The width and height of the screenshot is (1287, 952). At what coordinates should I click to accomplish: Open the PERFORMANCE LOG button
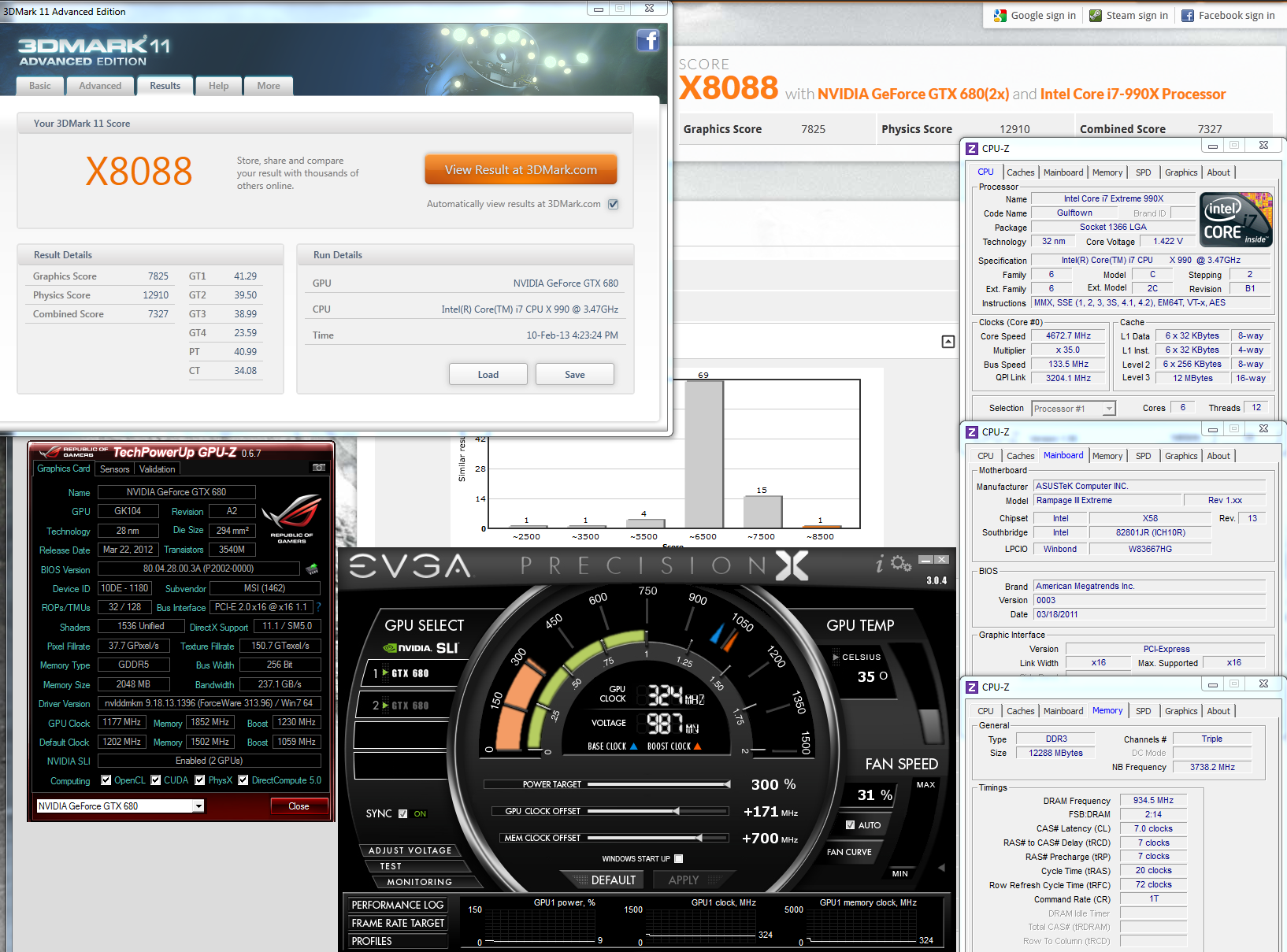coord(398,905)
